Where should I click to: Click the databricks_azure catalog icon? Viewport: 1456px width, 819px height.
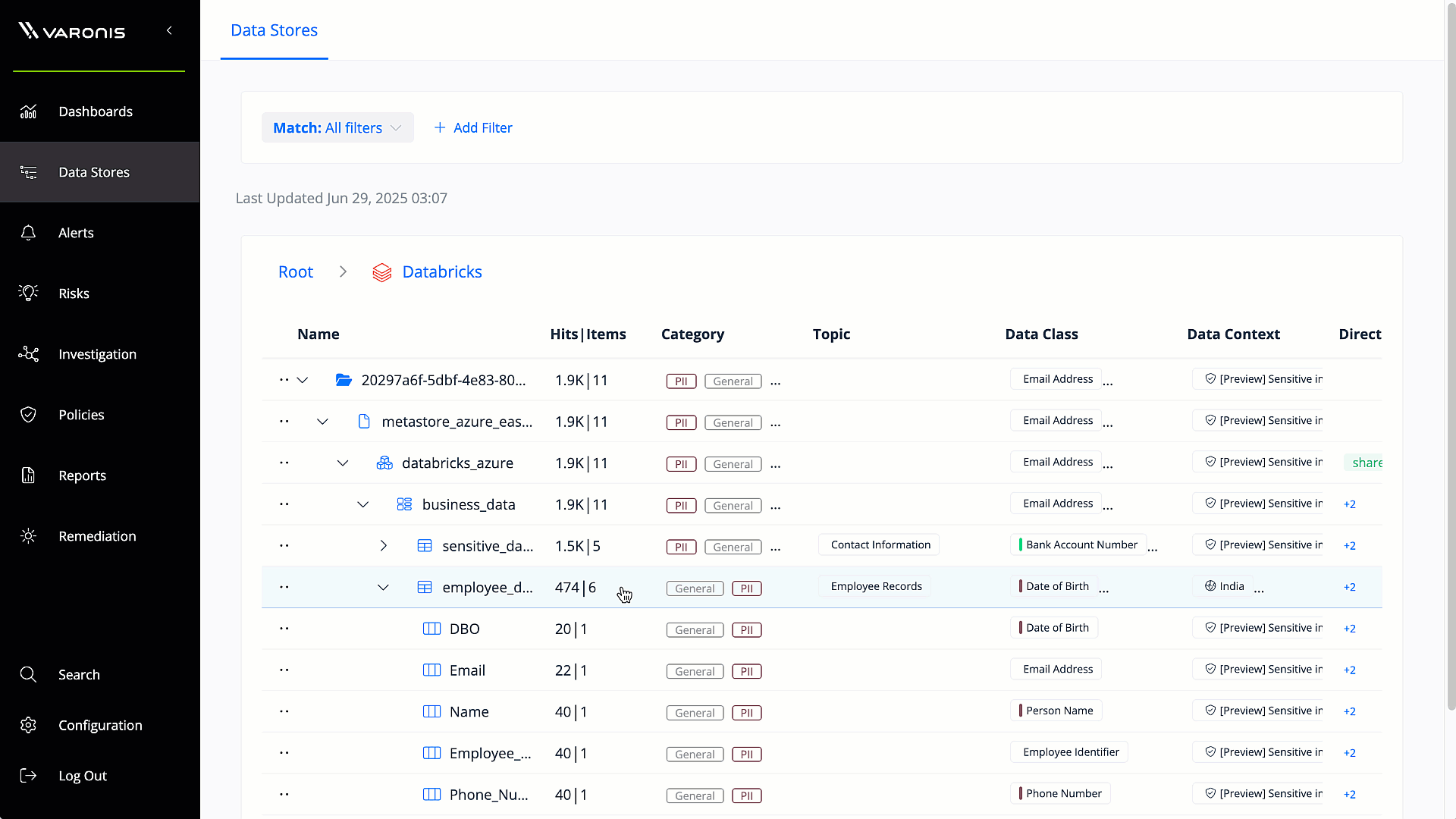tap(384, 463)
